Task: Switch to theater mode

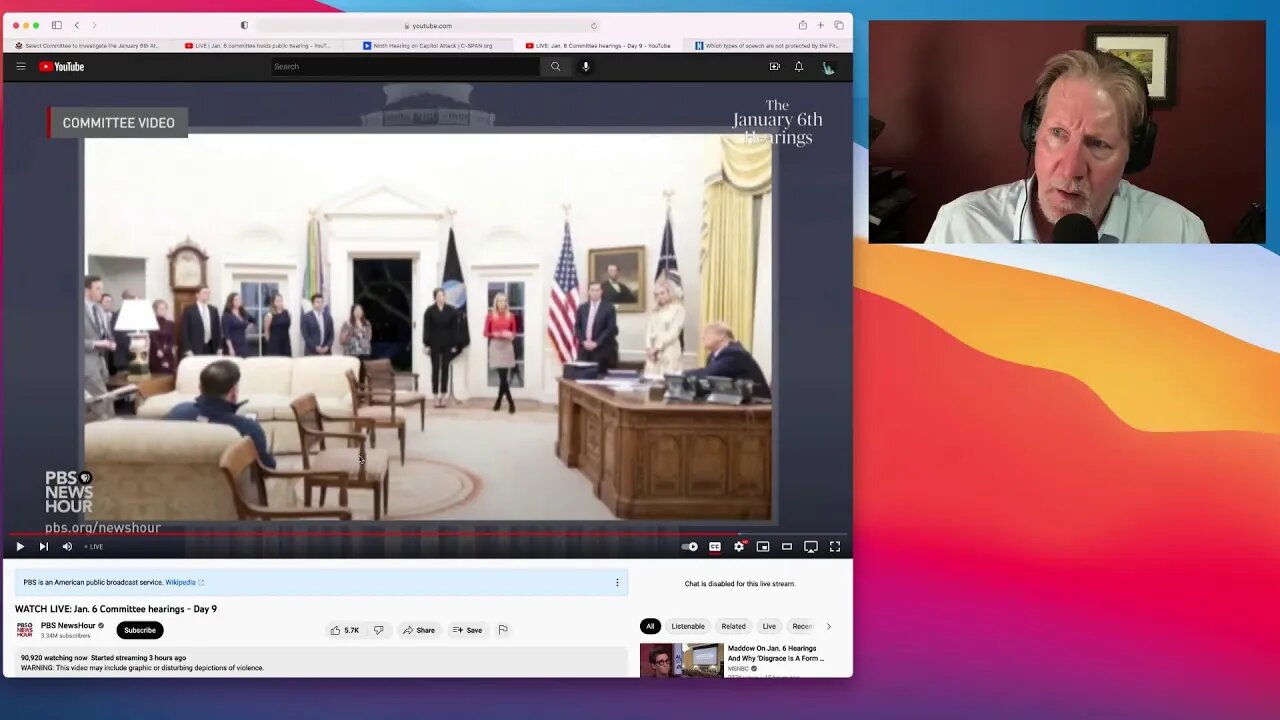Action: (x=787, y=547)
